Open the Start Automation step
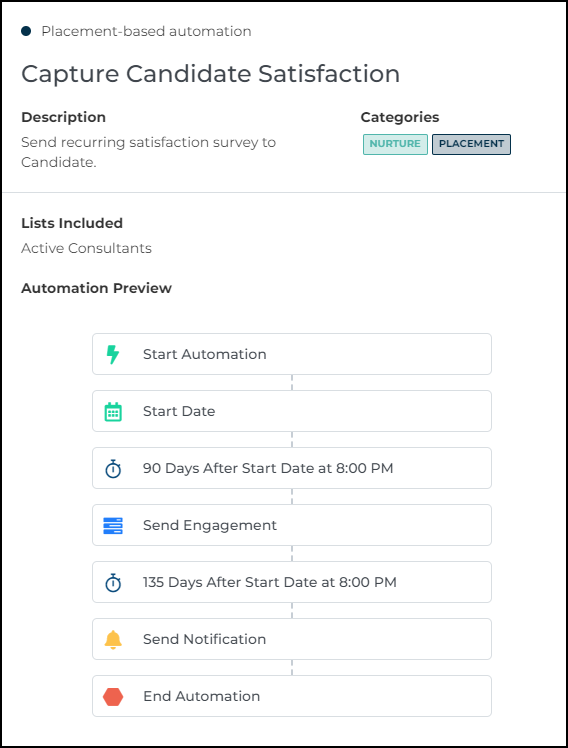568x748 pixels. [x=292, y=354]
